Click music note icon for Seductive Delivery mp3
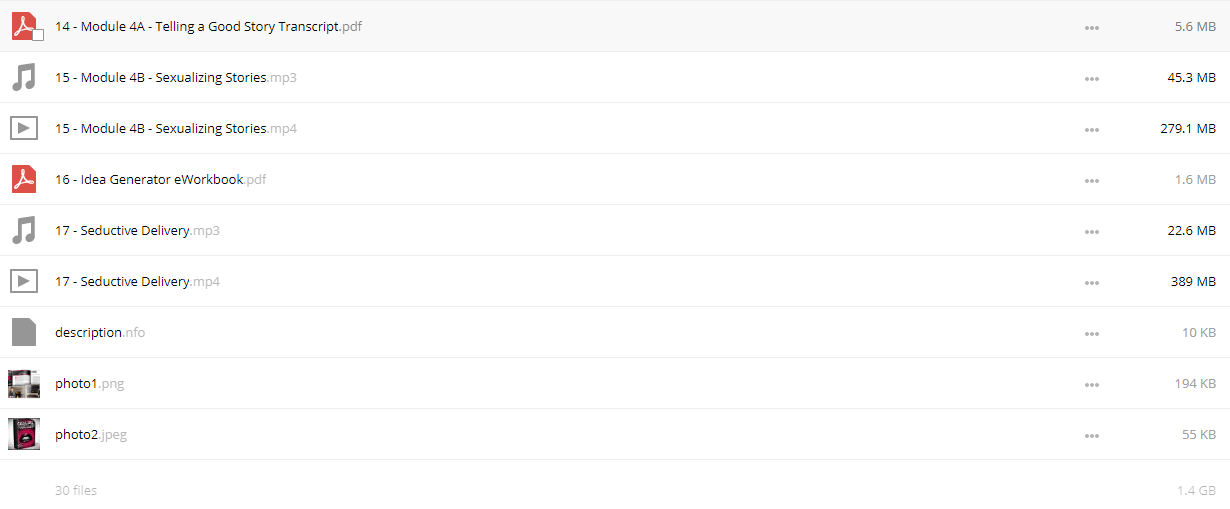The width and height of the screenshot is (1230, 509). 23,230
